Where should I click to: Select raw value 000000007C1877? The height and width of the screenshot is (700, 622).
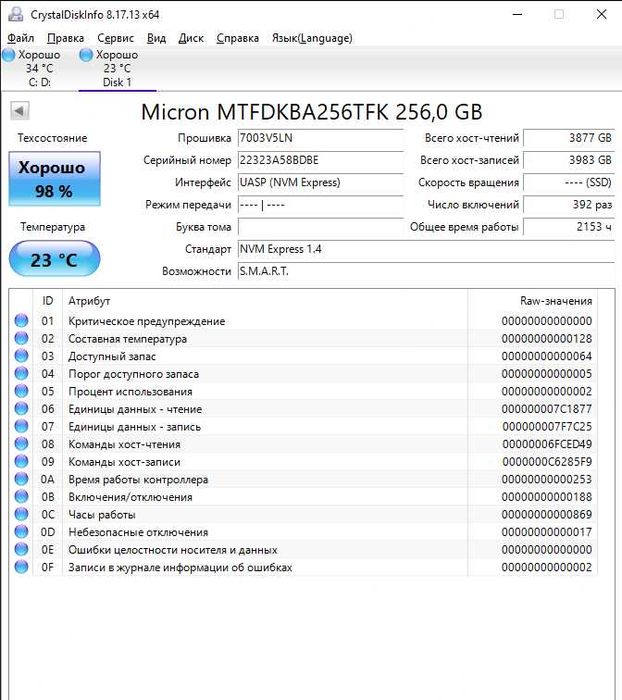(x=547, y=409)
